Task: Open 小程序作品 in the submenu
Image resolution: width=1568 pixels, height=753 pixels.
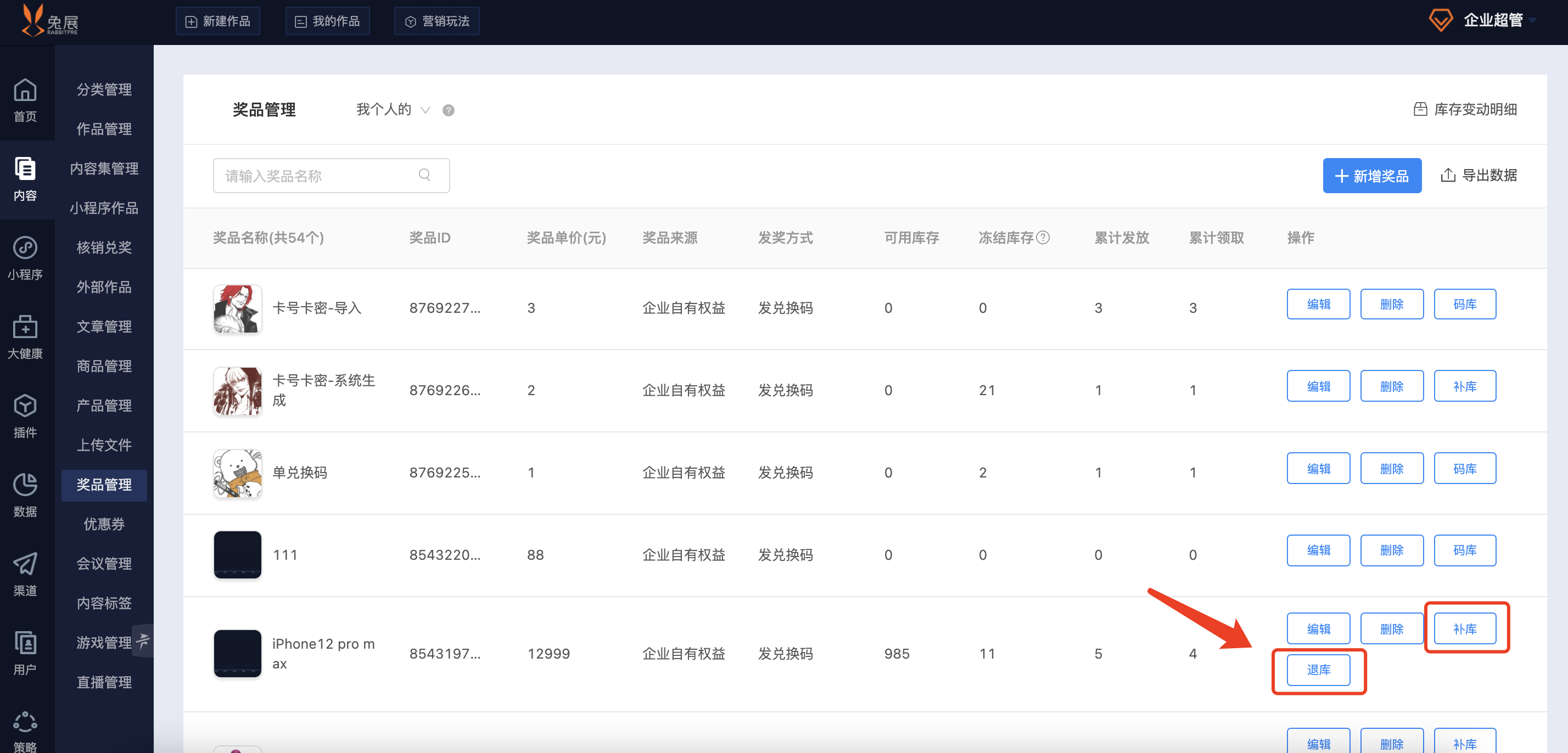Action: (x=104, y=208)
